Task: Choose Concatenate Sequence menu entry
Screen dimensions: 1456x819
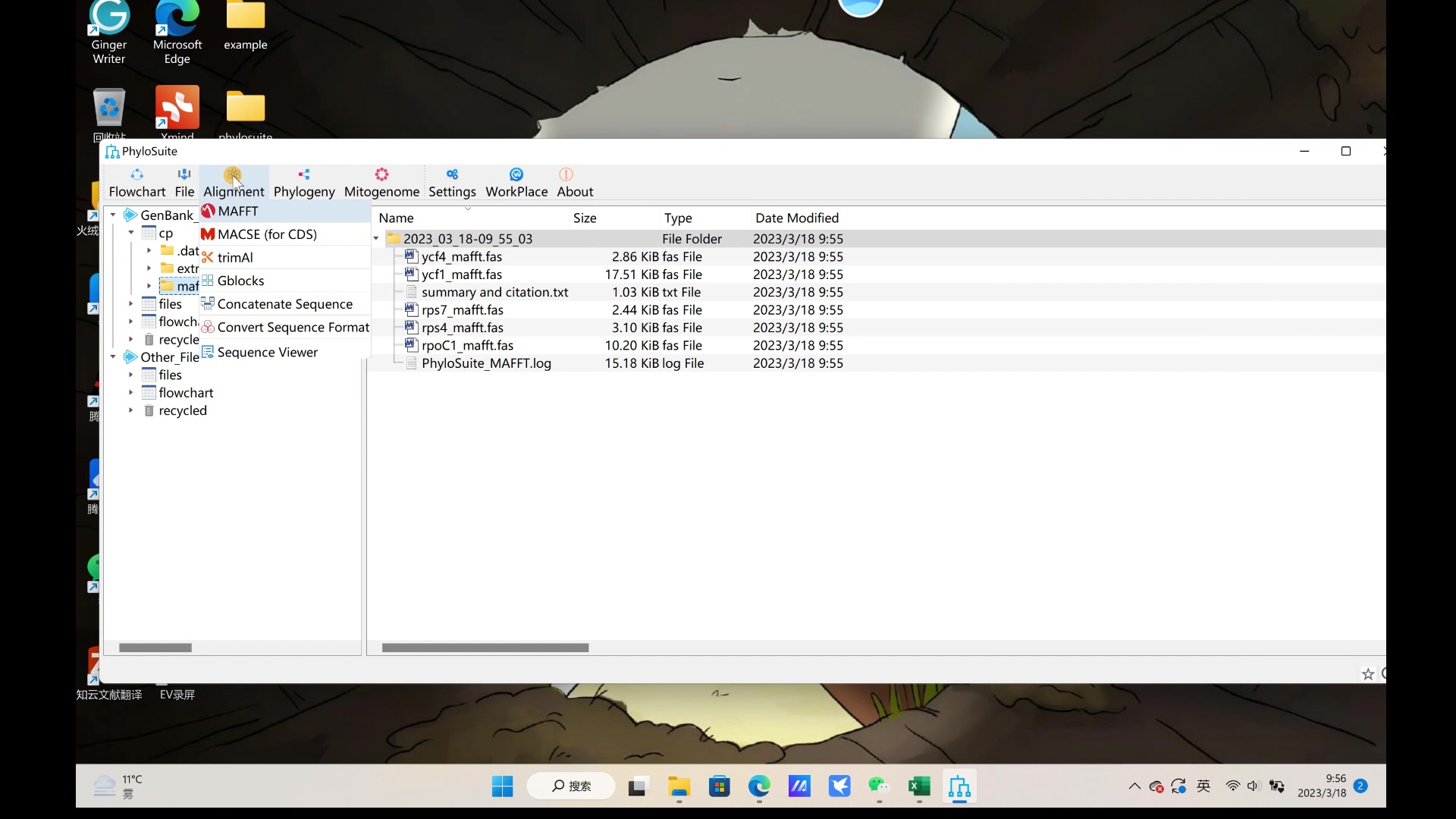Action: coord(284,304)
